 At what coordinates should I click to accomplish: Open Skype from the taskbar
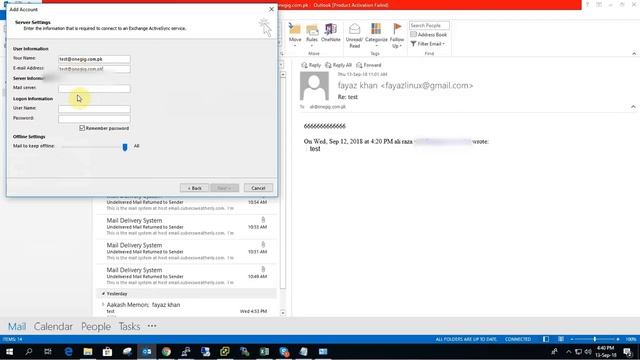[x=284, y=351]
